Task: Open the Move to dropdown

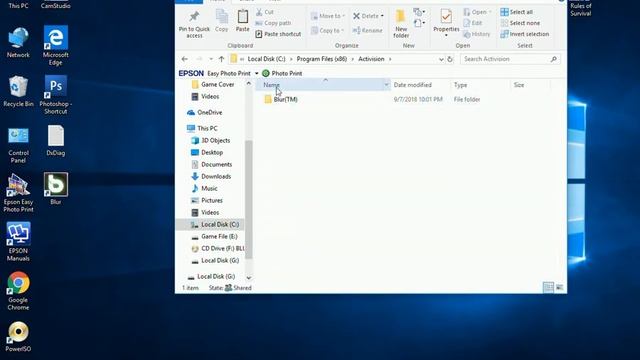Action: tap(328, 16)
